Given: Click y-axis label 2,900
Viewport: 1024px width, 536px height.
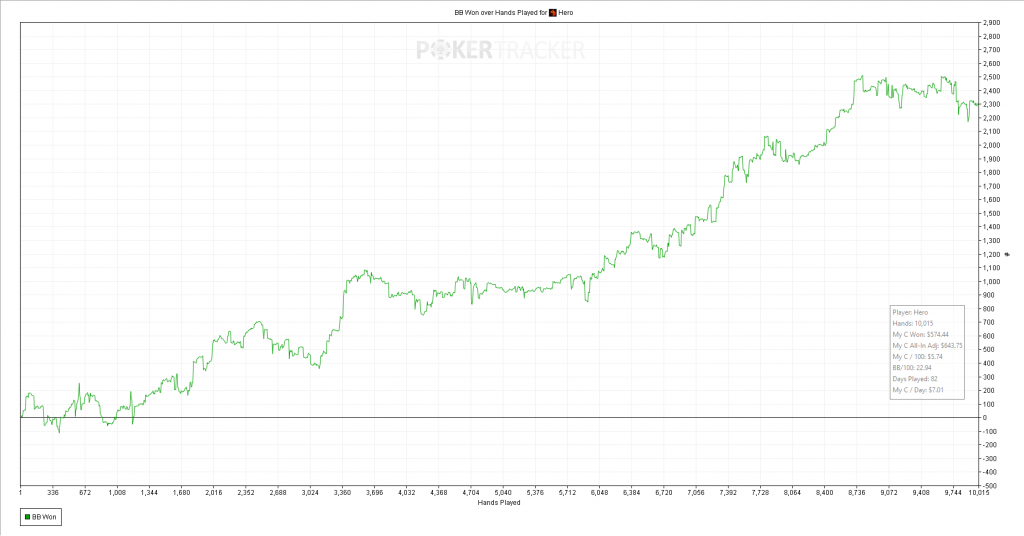Looking at the screenshot, I should [991, 23].
